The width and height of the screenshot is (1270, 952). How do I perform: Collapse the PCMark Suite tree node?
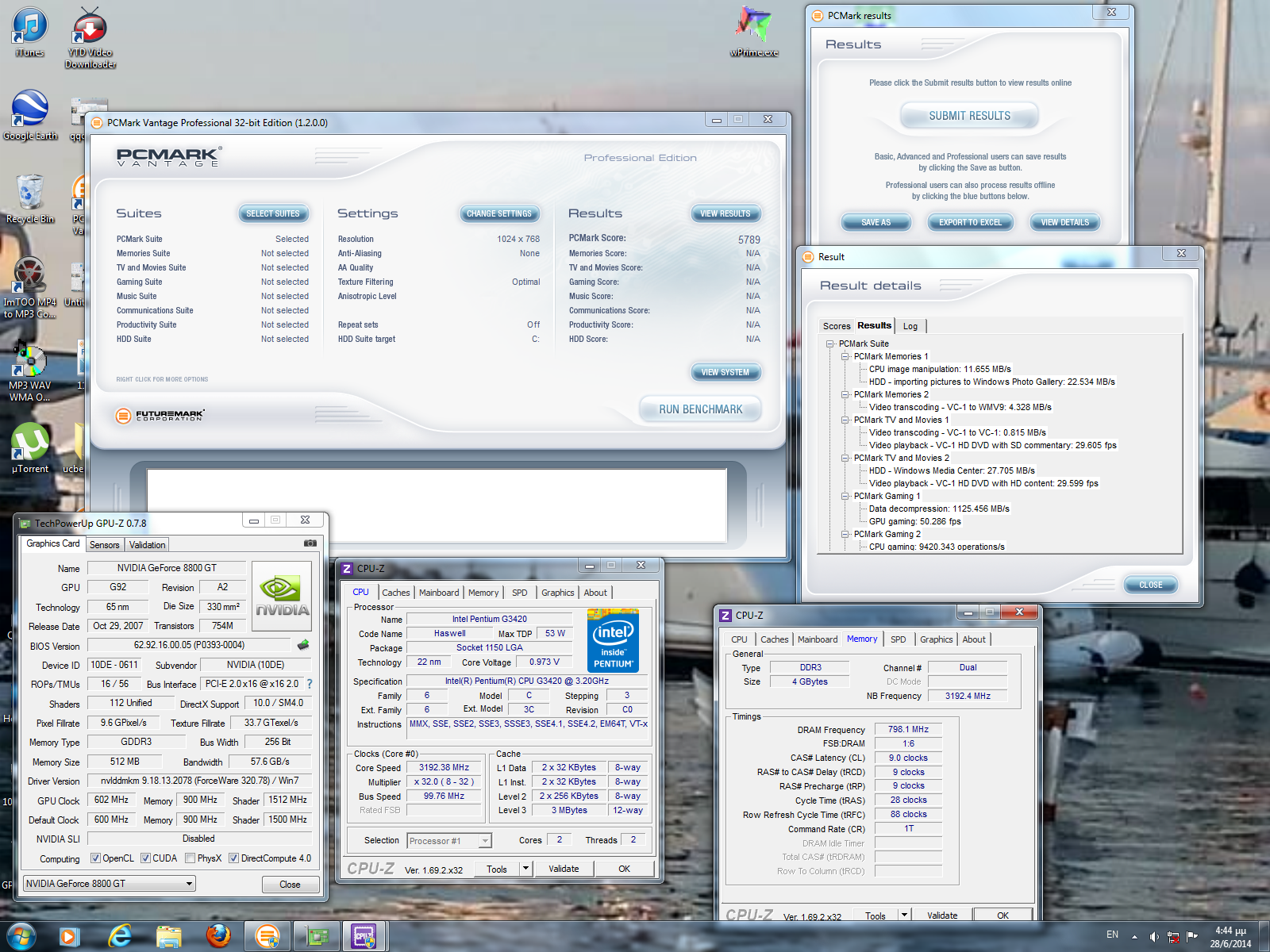pyautogui.click(x=830, y=344)
